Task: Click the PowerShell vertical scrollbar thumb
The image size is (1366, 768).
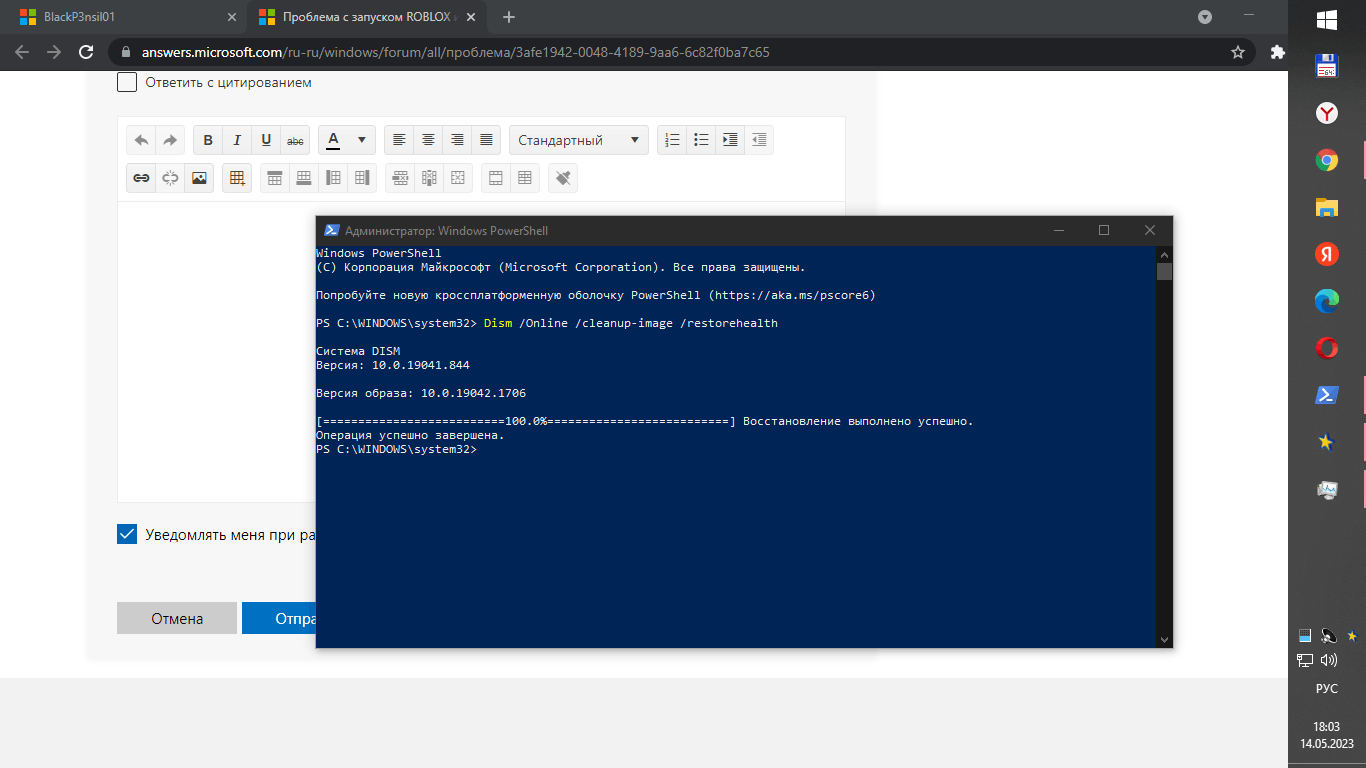Action: [1164, 271]
